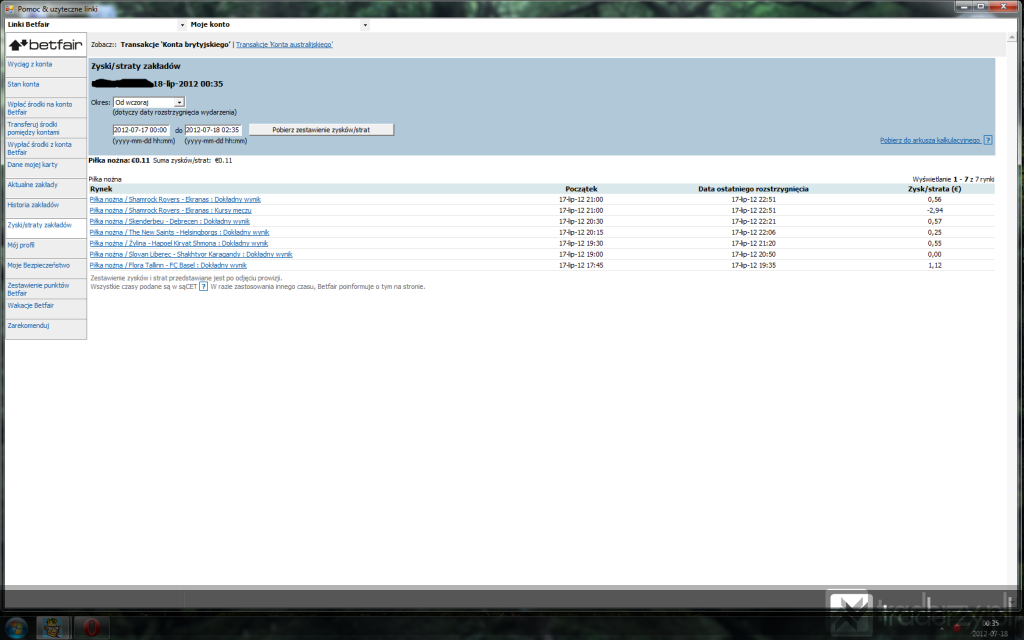Open help icon beside spreadsheet download link
Image resolution: width=1024 pixels, height=640 pixels.
(988, 140)
